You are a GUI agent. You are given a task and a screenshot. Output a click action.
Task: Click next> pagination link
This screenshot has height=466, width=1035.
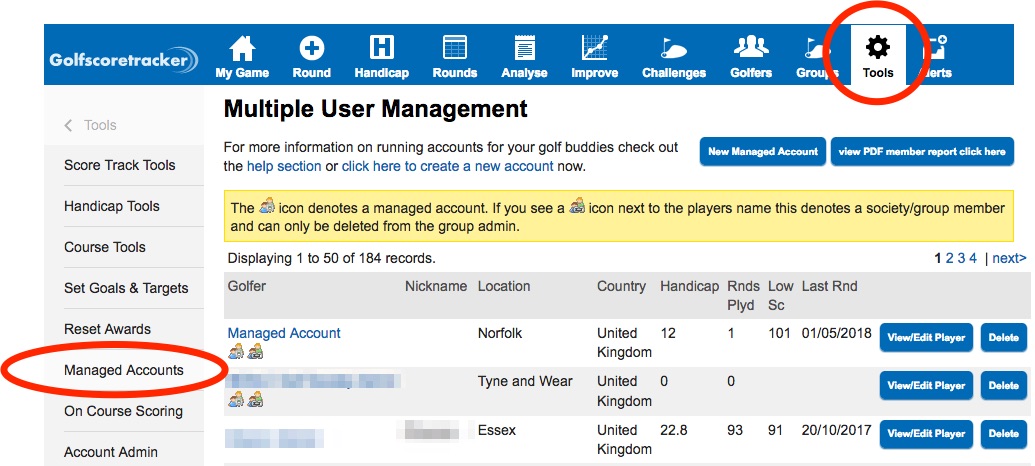pyautogui.click(x=1009, y=258)
